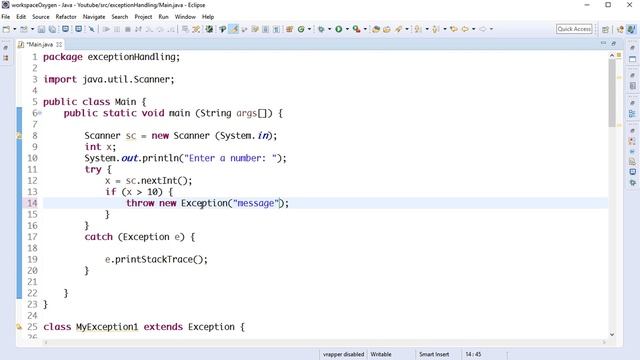Click the Disconnect debug icon

(138, 29)
